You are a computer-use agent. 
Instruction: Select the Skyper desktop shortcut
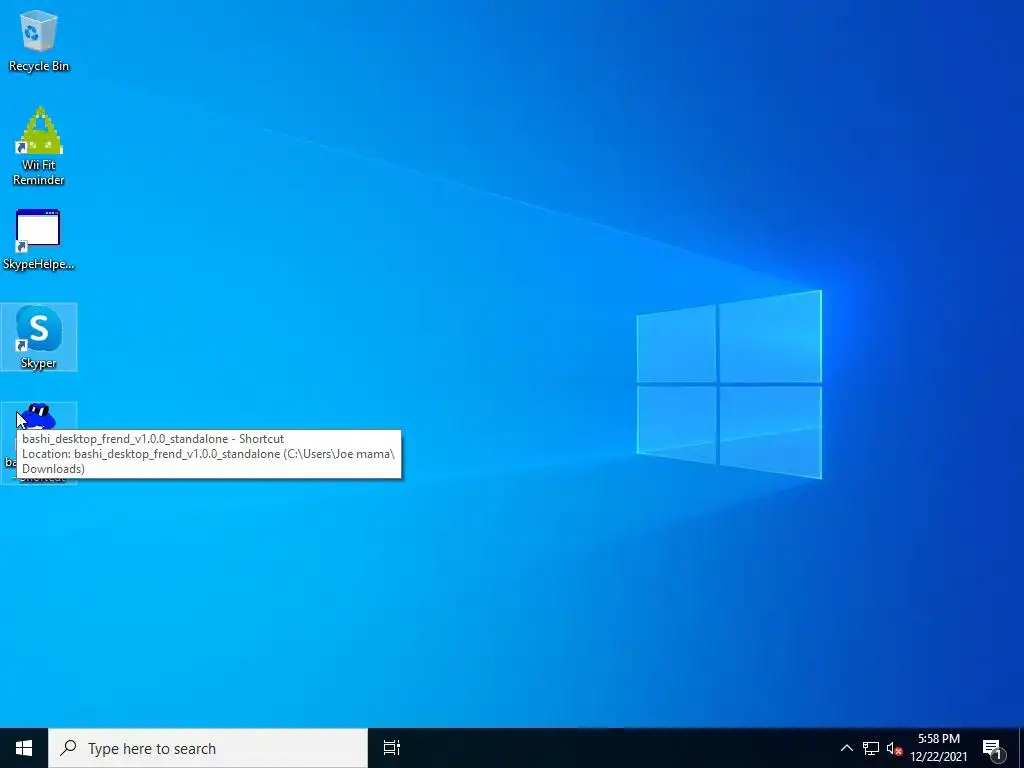click(x=39, y=337)
